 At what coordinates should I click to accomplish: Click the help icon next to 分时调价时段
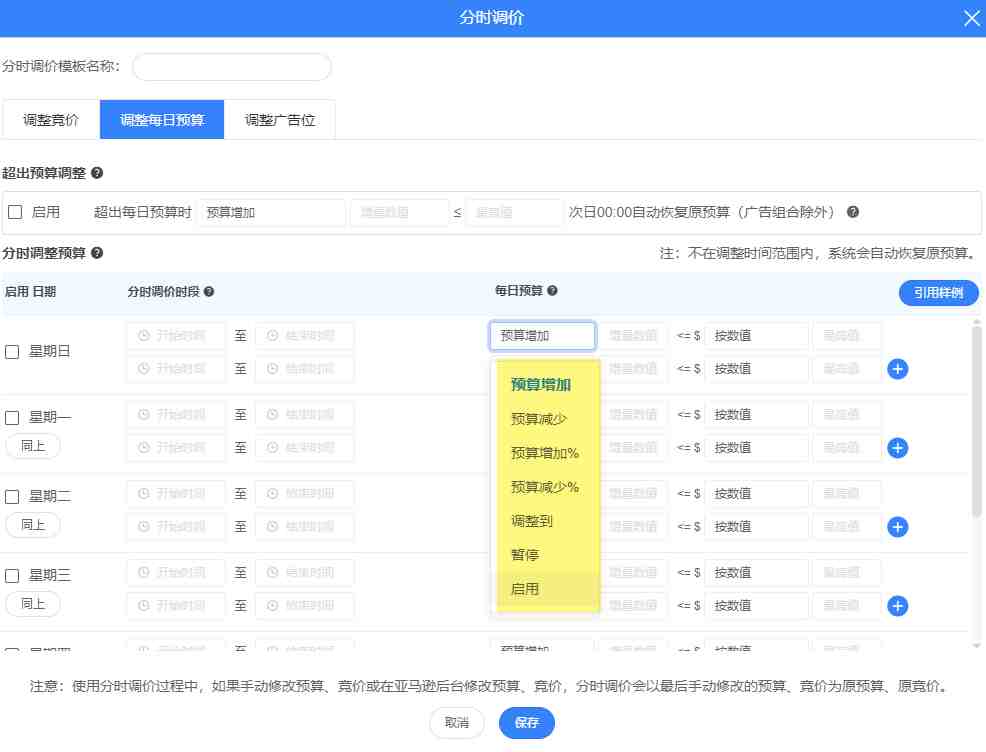[209, 292]
